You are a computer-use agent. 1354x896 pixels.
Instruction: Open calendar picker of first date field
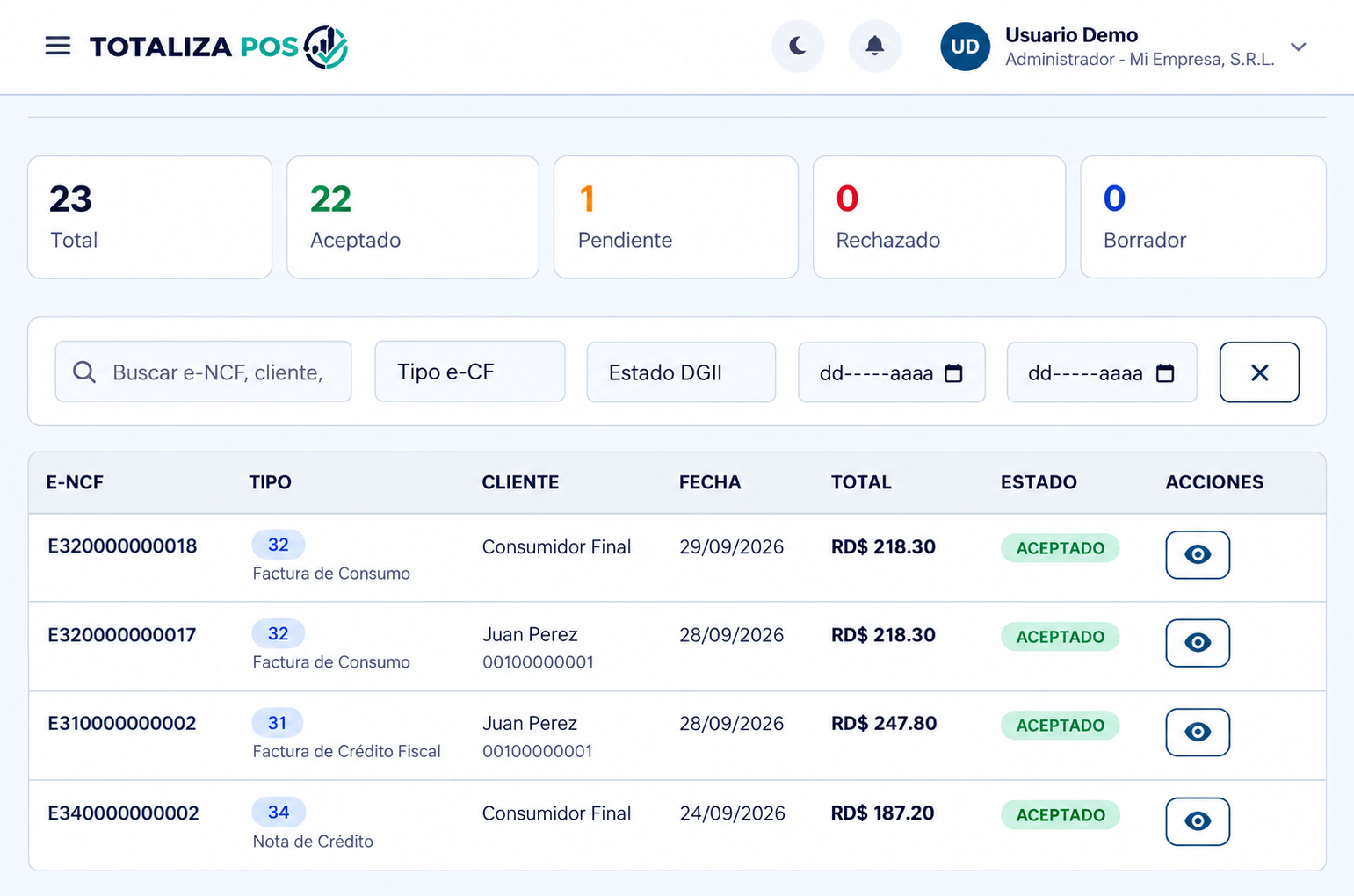(953, 373)
